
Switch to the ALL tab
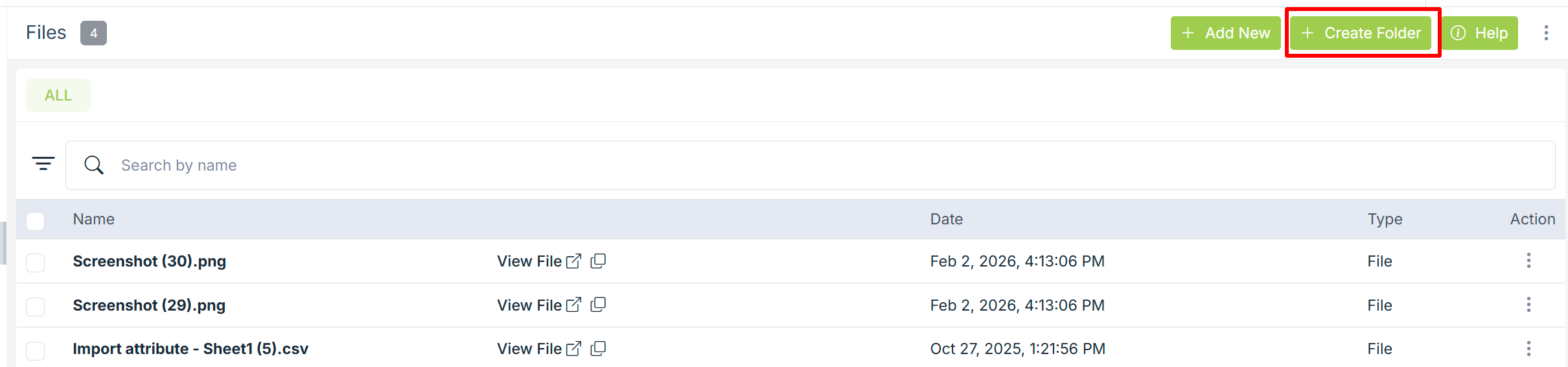click(58, 95)
